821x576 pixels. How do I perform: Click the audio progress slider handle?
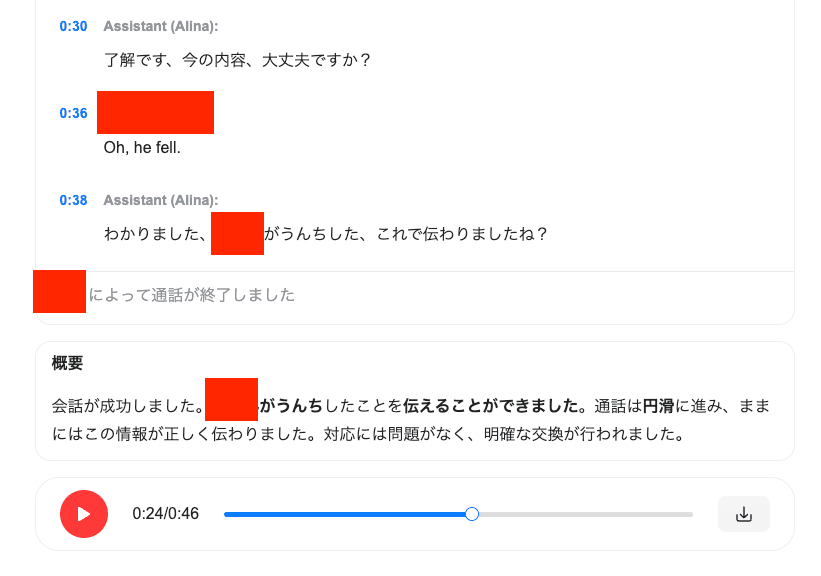pos(471,513)
